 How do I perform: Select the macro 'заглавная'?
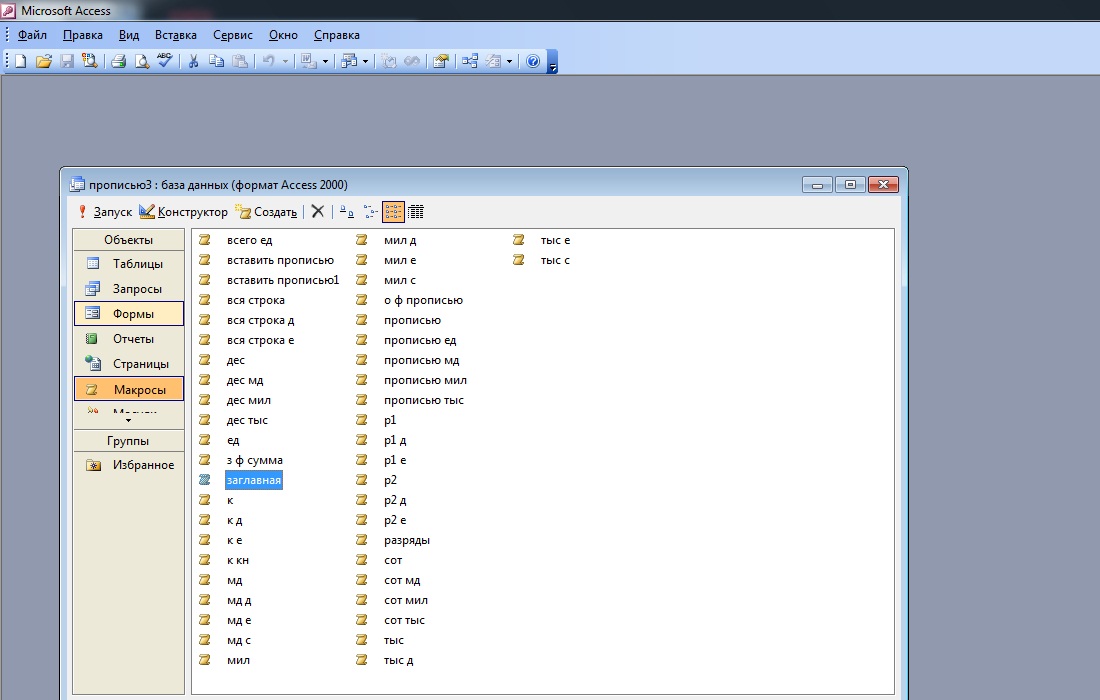[254, 480]
